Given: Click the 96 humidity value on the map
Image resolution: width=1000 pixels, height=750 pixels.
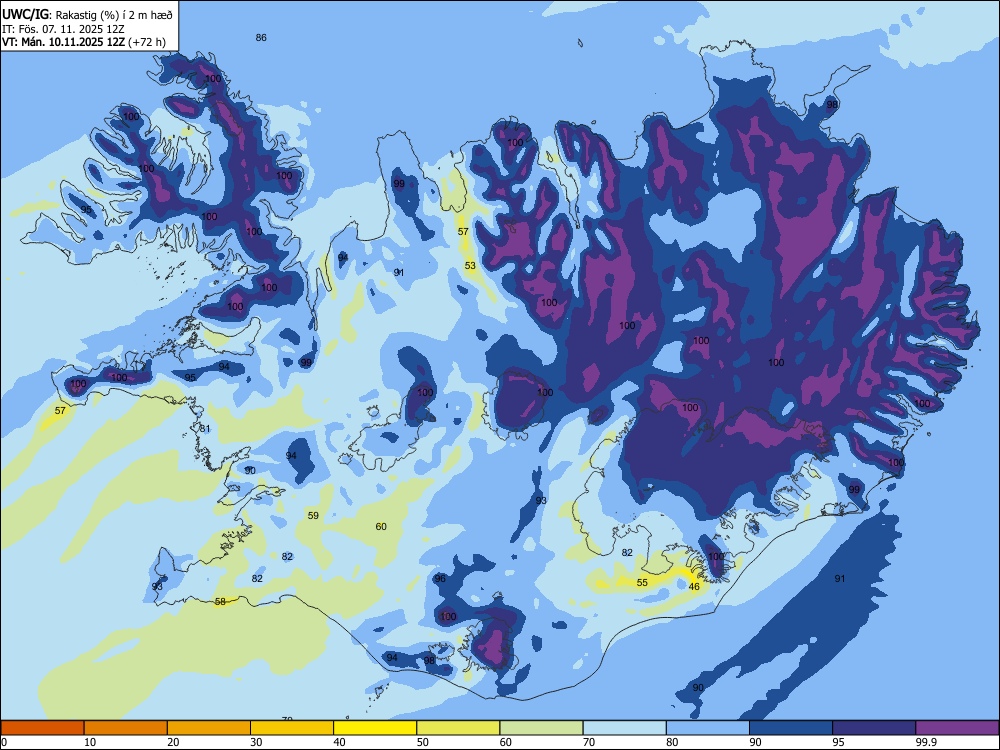Looking at the screenshot, I should click(440, 578).
